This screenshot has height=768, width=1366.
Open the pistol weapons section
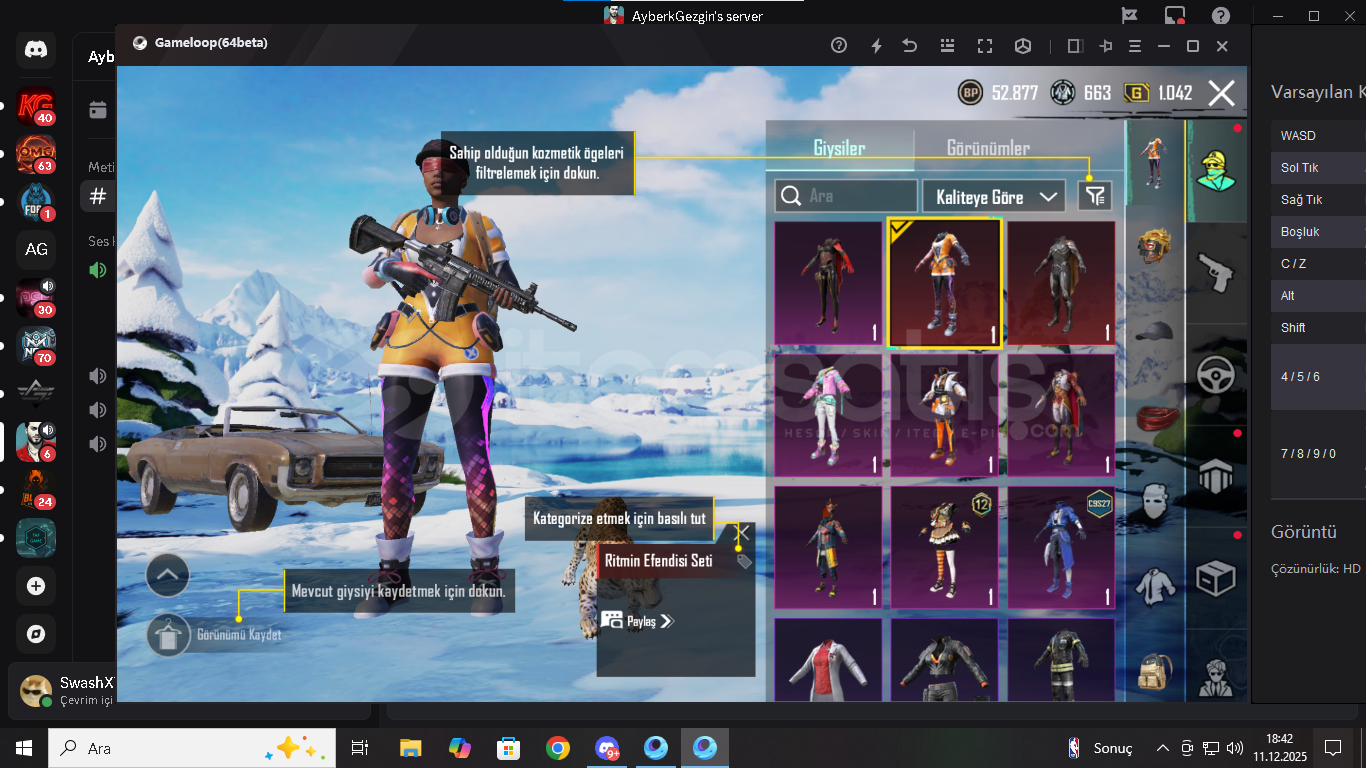[x=1215, y=272]
